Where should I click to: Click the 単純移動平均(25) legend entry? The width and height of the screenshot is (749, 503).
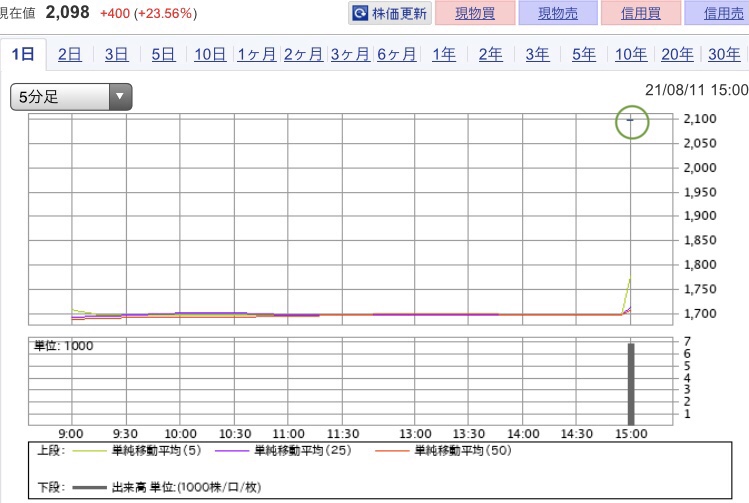(303, 450)
